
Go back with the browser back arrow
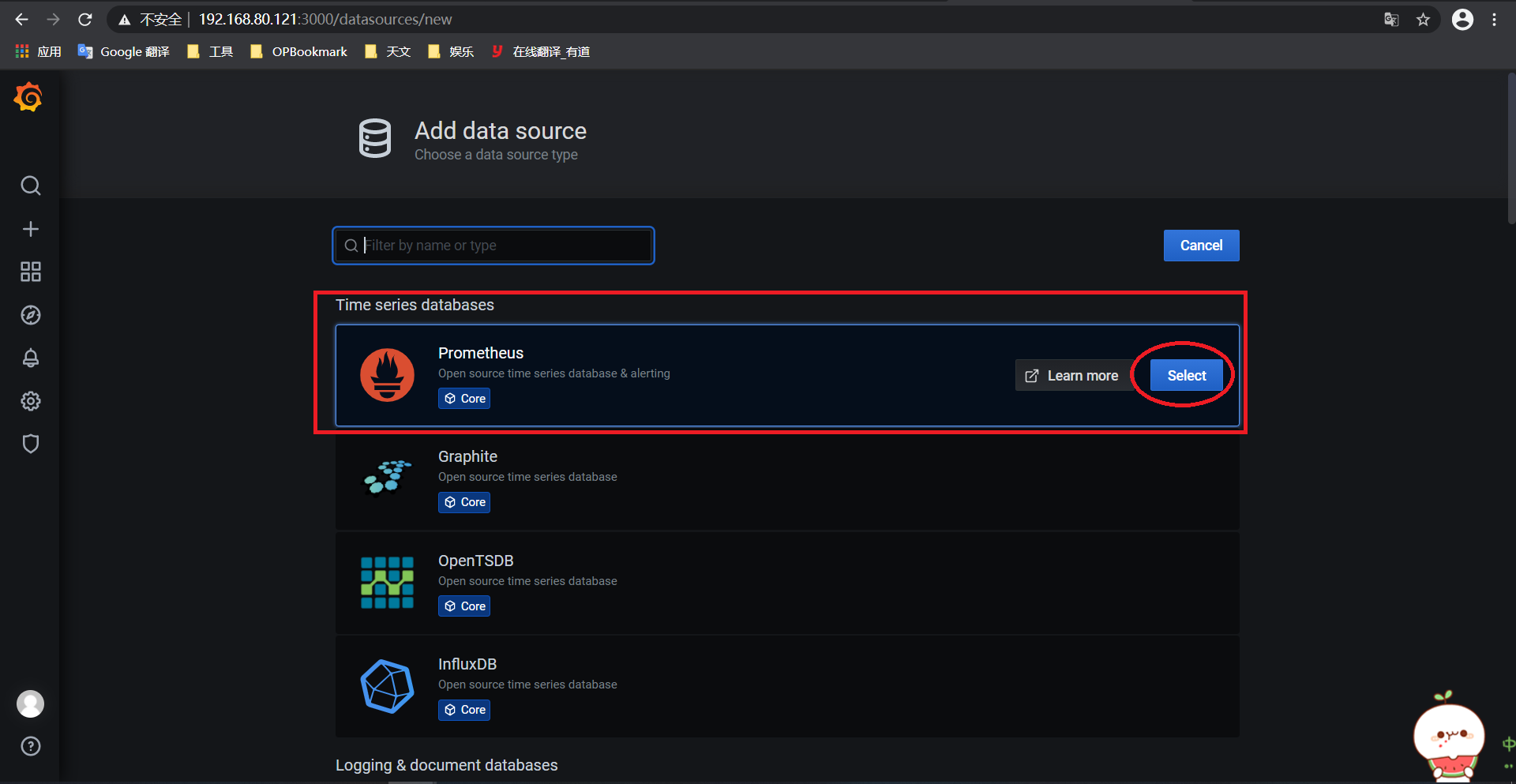[22, 19]
